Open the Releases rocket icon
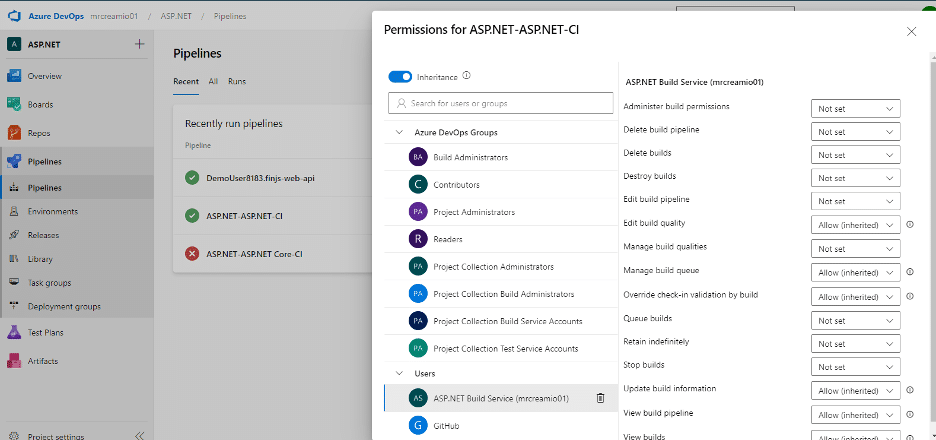936x440 pixels. click(14, 235)
